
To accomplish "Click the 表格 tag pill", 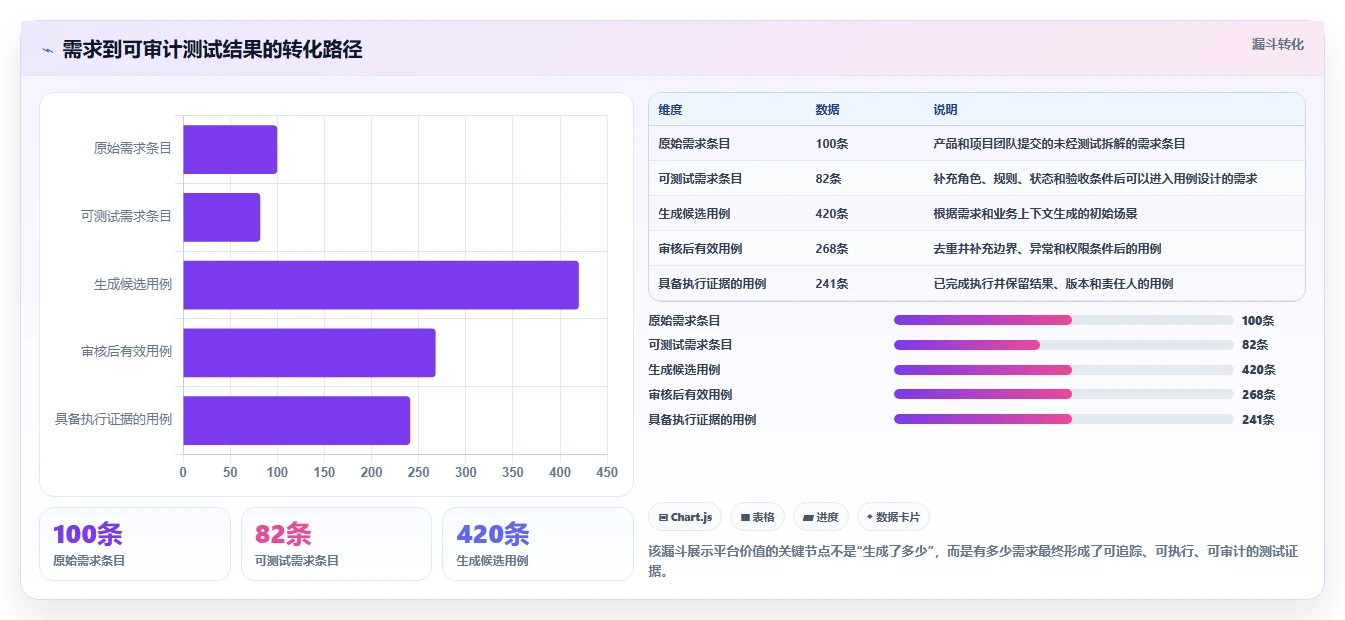I will (758, 517).
